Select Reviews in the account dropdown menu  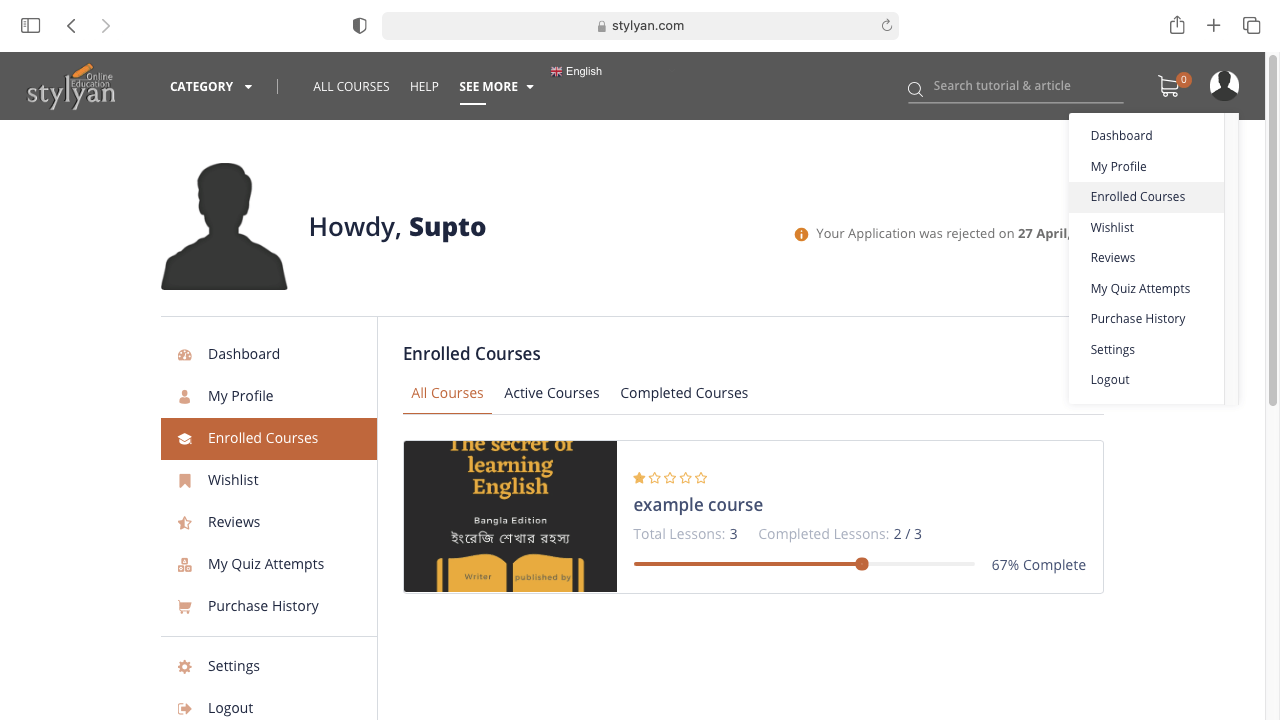[x=1146, y=258]
